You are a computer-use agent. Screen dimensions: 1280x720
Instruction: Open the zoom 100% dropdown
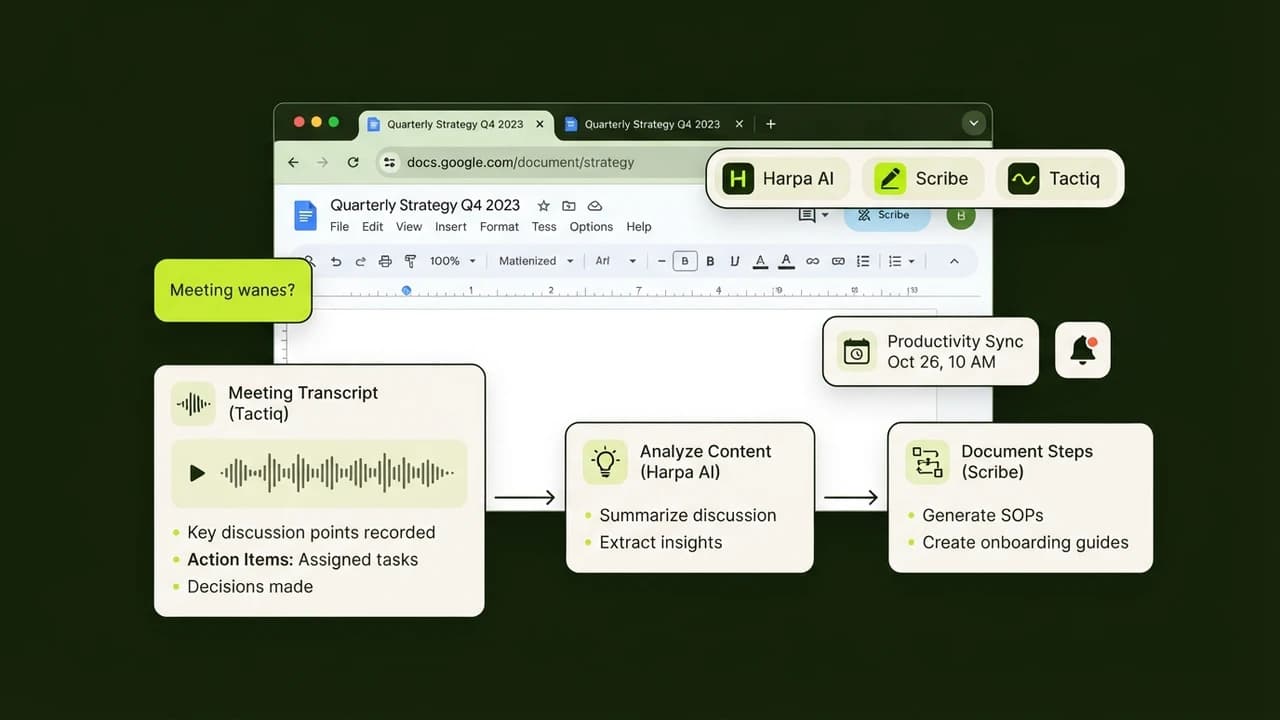click(452, 261)
